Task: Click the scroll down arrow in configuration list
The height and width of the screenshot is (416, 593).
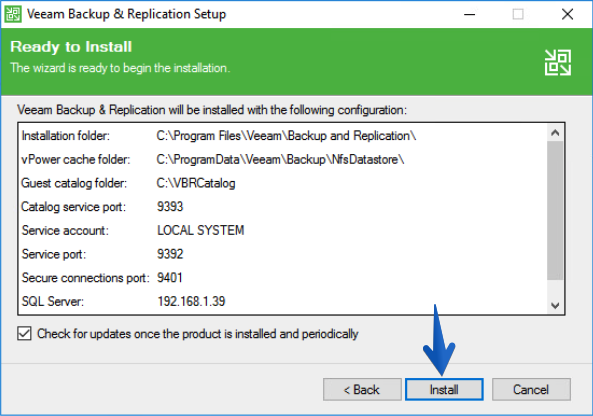Action: click(x=555, y=305)
